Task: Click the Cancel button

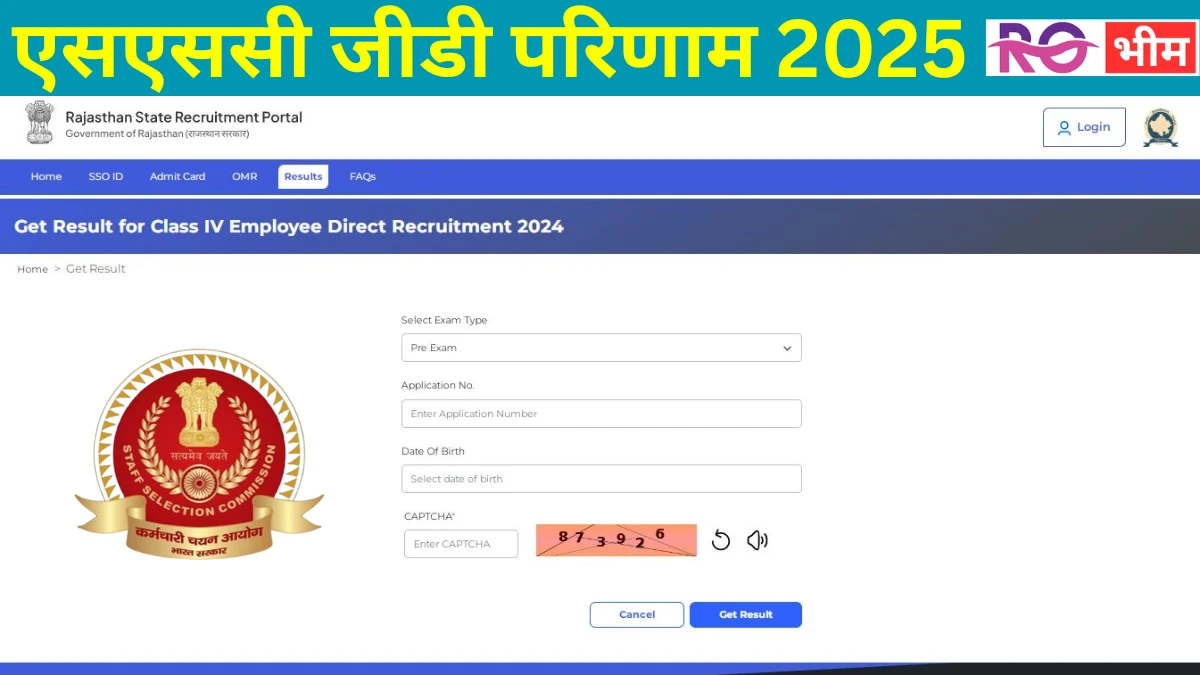Action: 637,615
